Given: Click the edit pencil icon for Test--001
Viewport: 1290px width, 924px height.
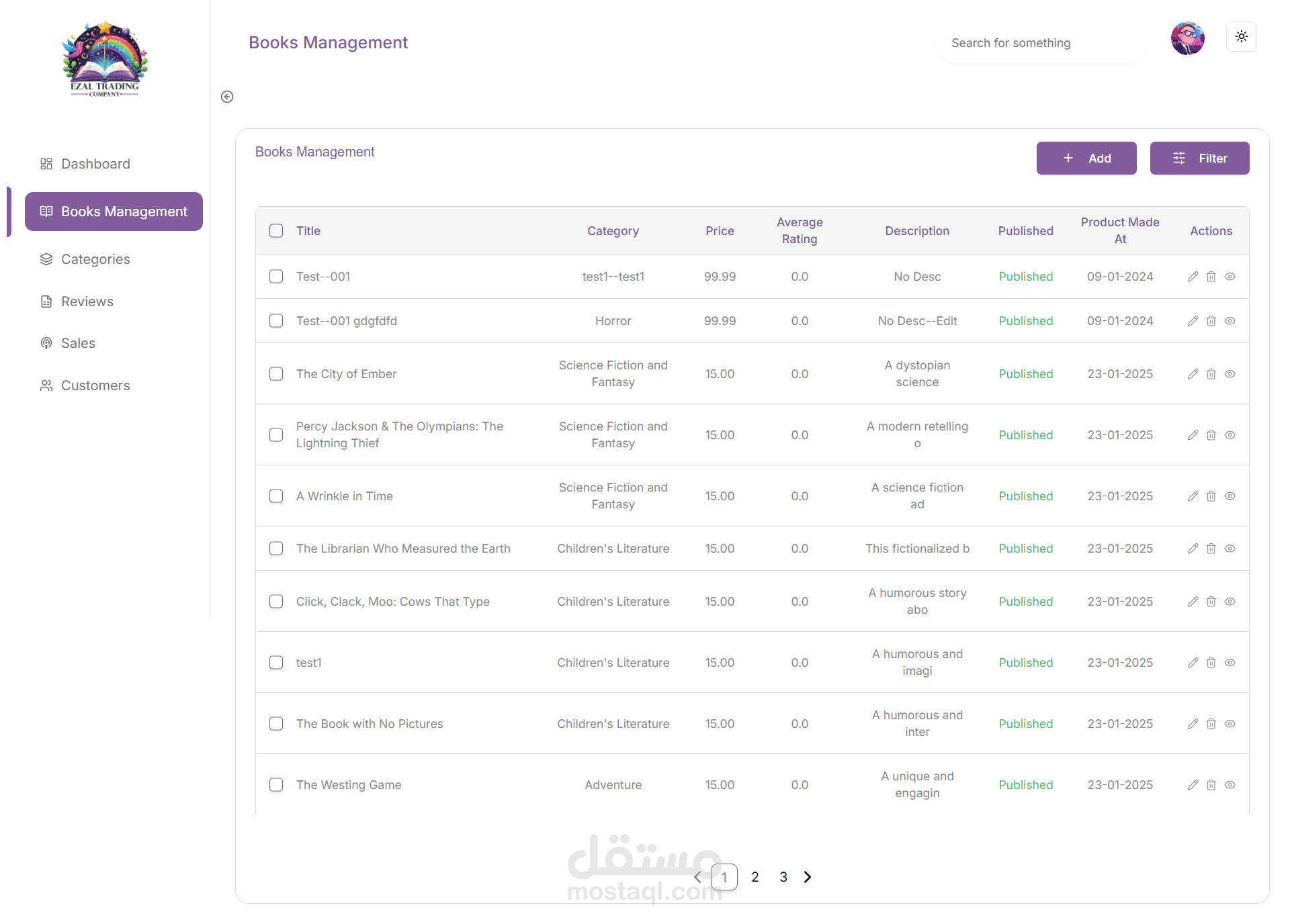Looking at the screenshot, I should [1193, 277].
